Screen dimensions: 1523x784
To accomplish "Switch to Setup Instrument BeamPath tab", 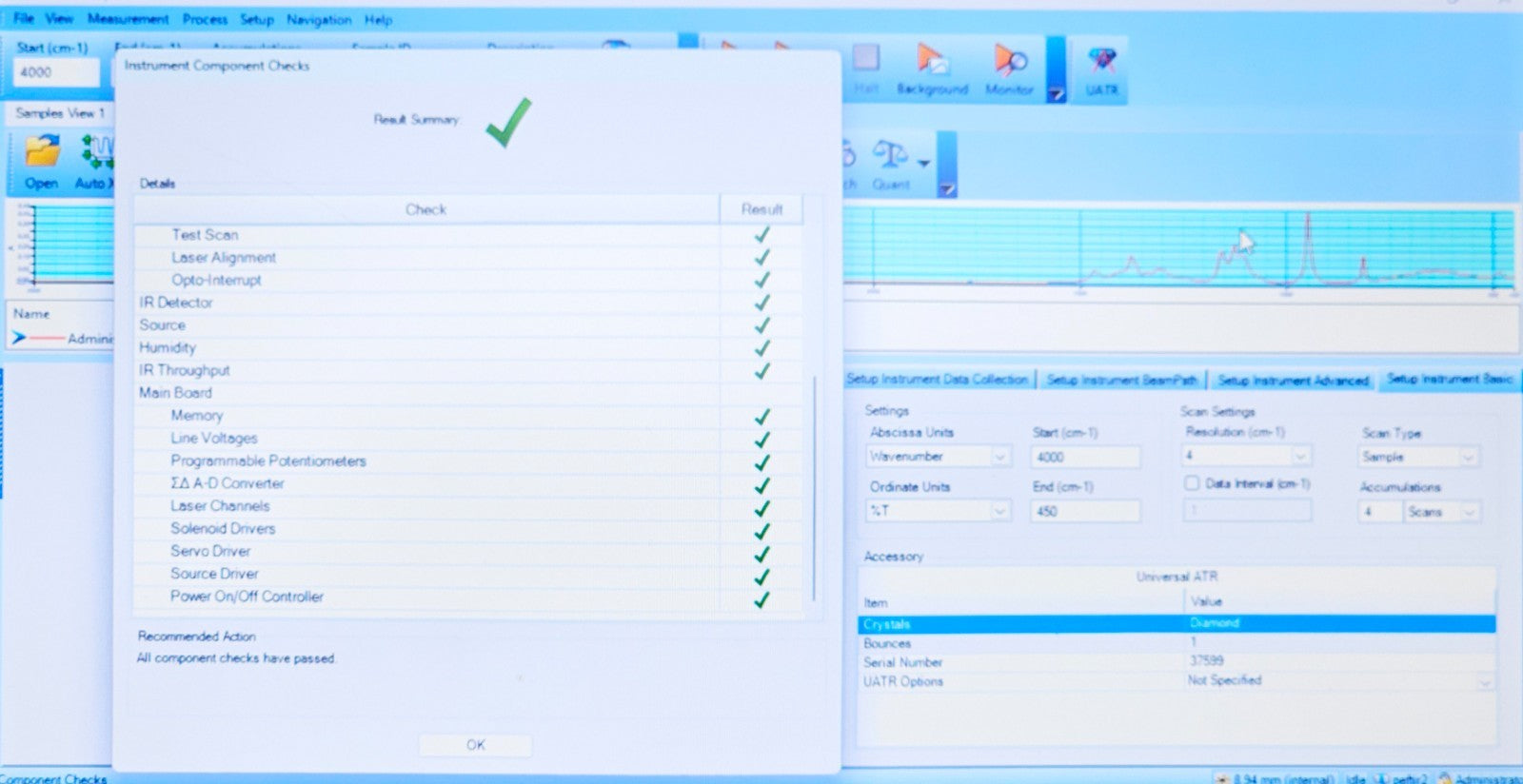I will [x=1121, y=380].
